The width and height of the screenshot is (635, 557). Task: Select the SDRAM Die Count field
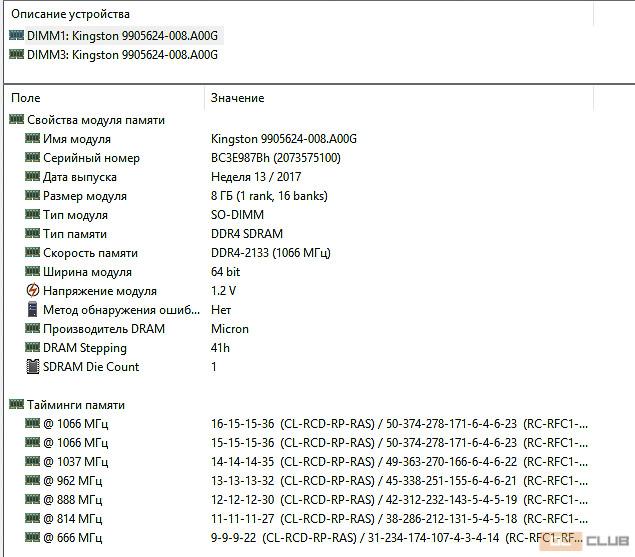91,367
